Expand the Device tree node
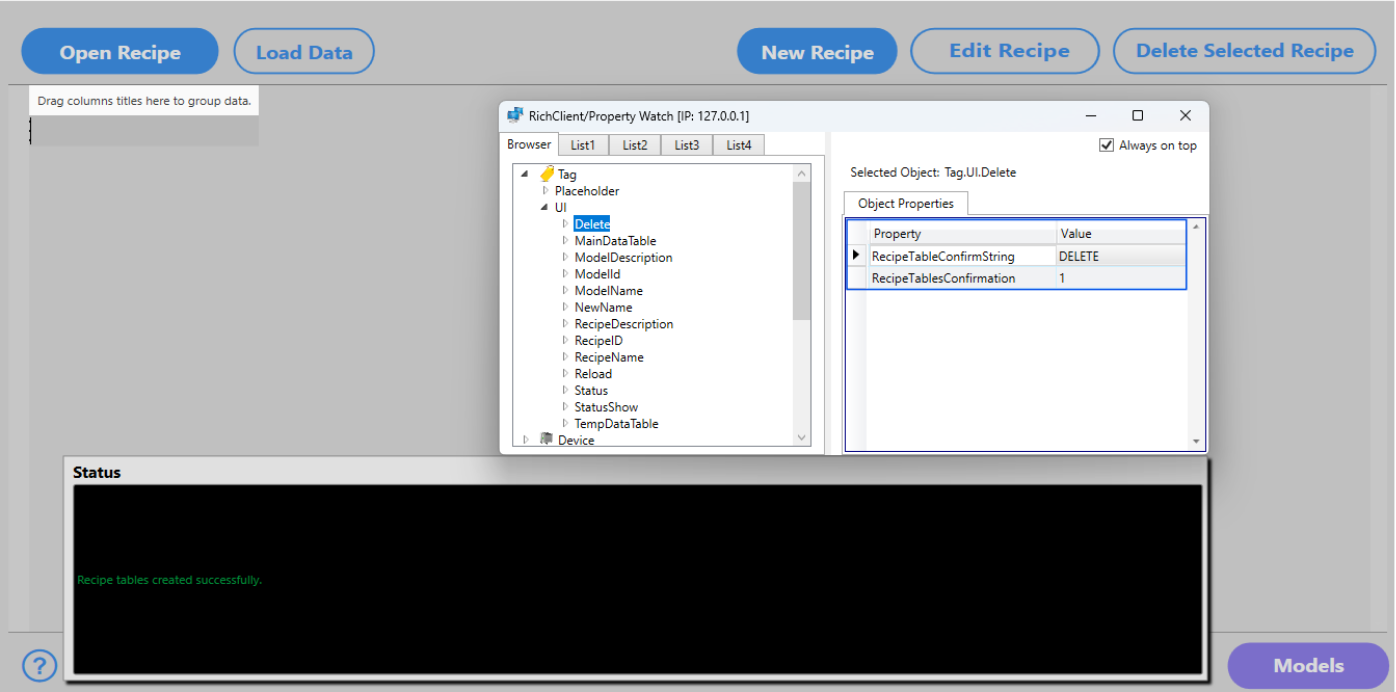Viewport: 1396px width, 692px height. tap(526, 440)
